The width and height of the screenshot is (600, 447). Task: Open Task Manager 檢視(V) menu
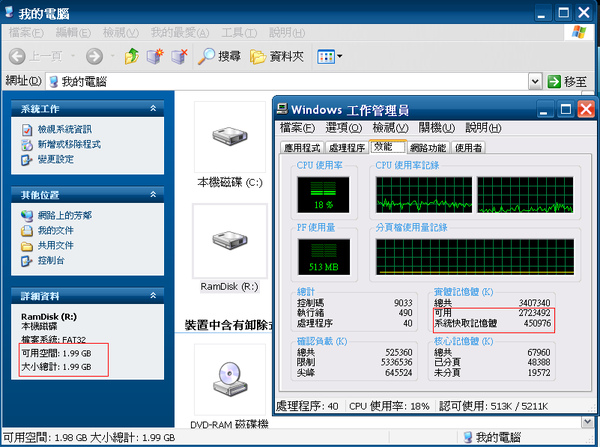391,127
